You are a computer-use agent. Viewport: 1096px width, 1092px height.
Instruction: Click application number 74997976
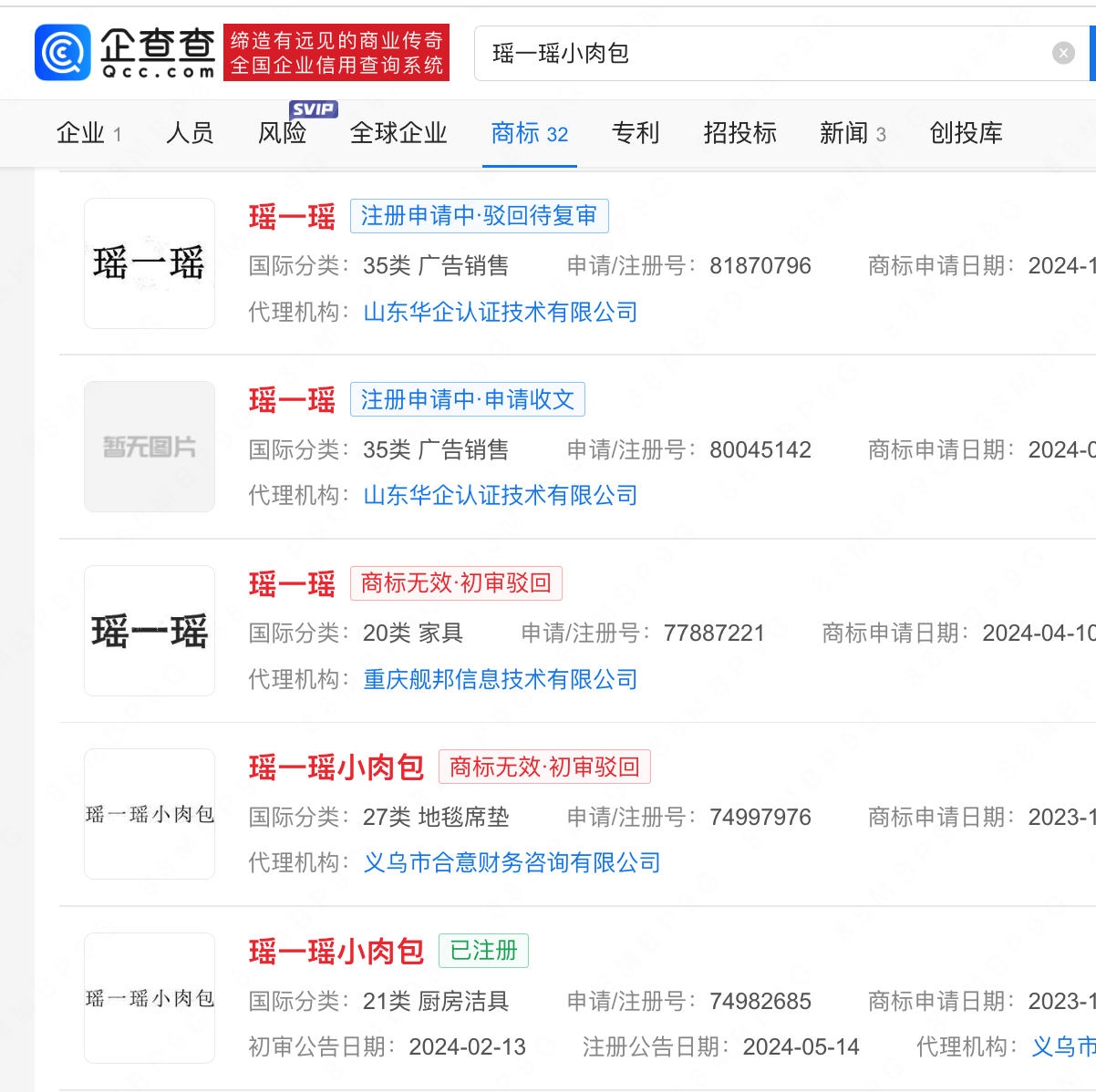tap(760, 818)
